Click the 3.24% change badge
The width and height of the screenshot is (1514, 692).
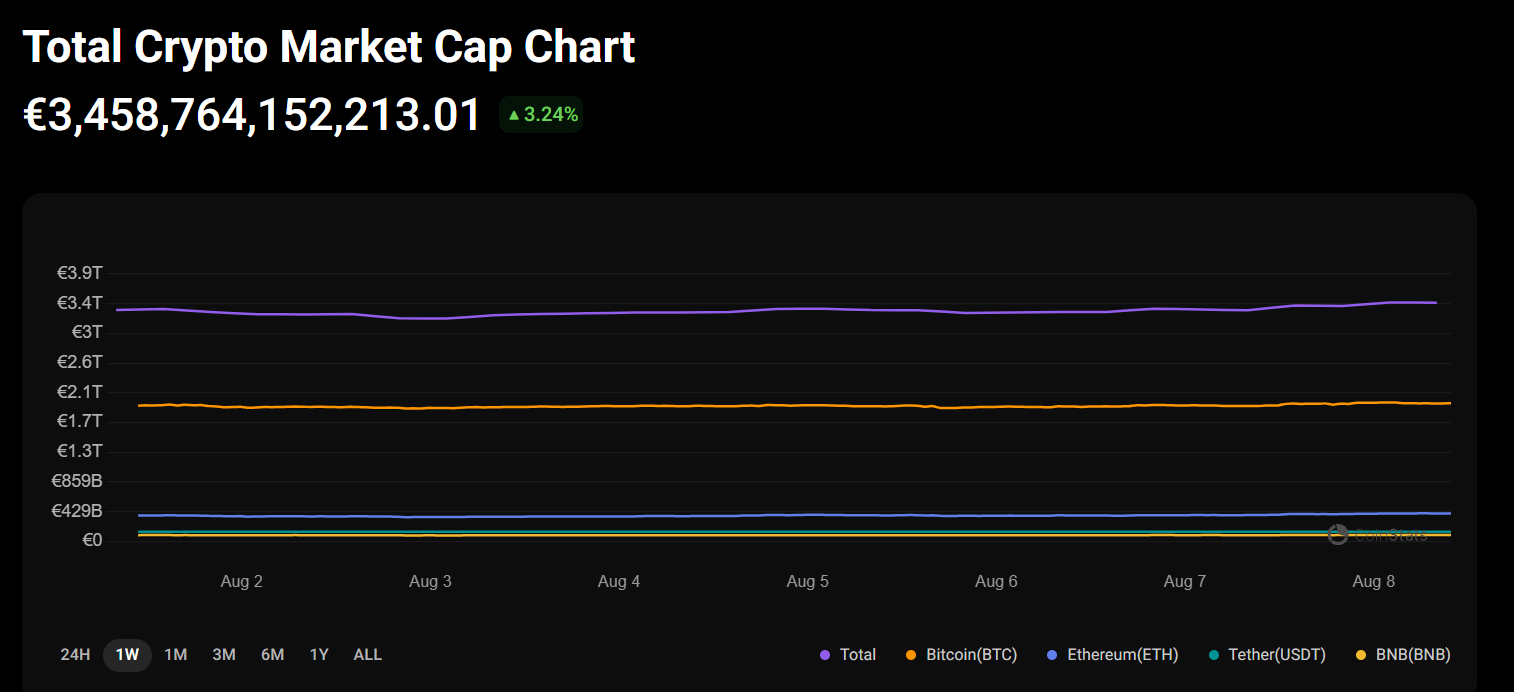click(x=540, y=114)
